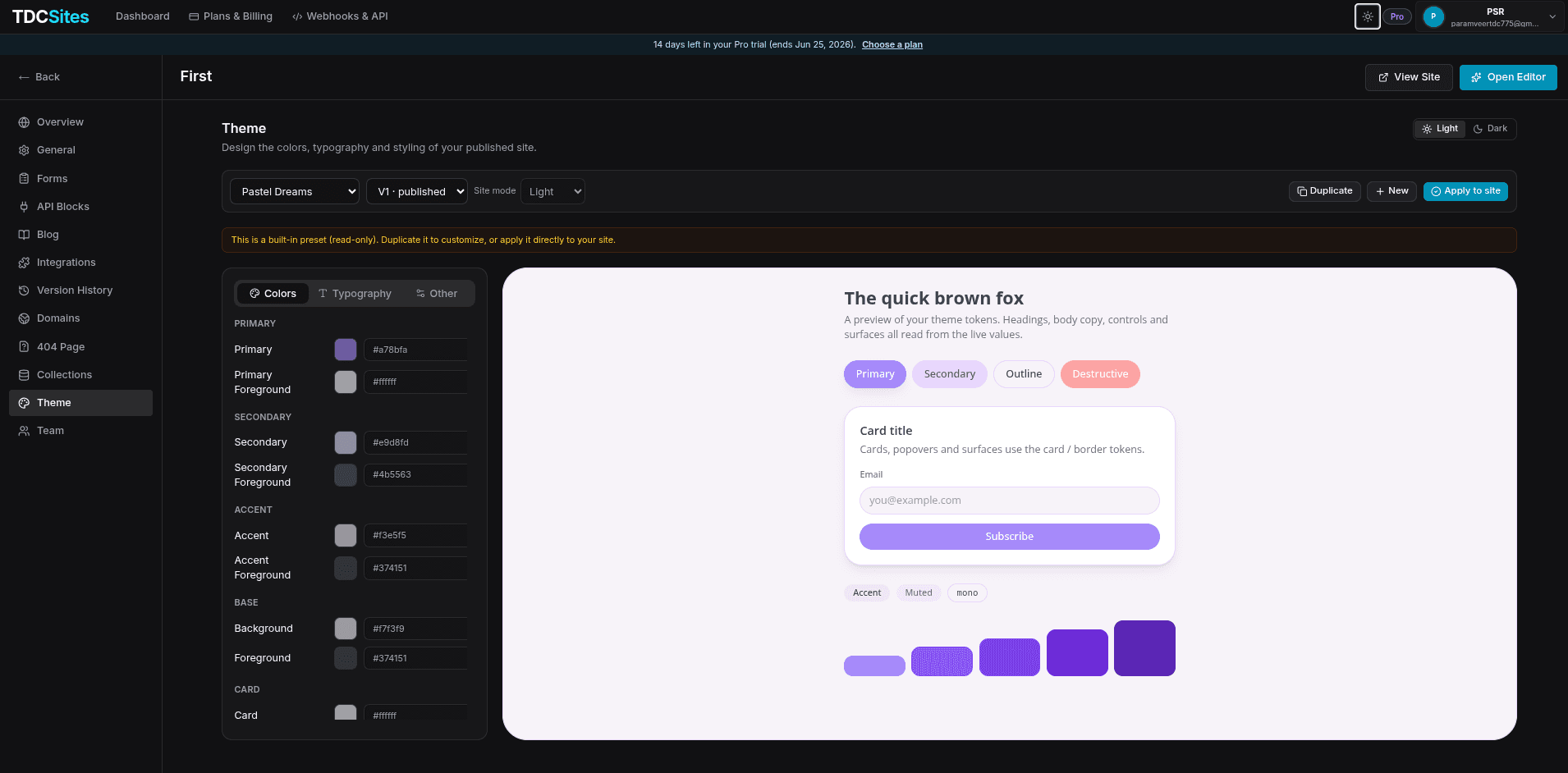Click the Muted chip in preview
The height and width of the screenshot is (773, 1568).
919,593
